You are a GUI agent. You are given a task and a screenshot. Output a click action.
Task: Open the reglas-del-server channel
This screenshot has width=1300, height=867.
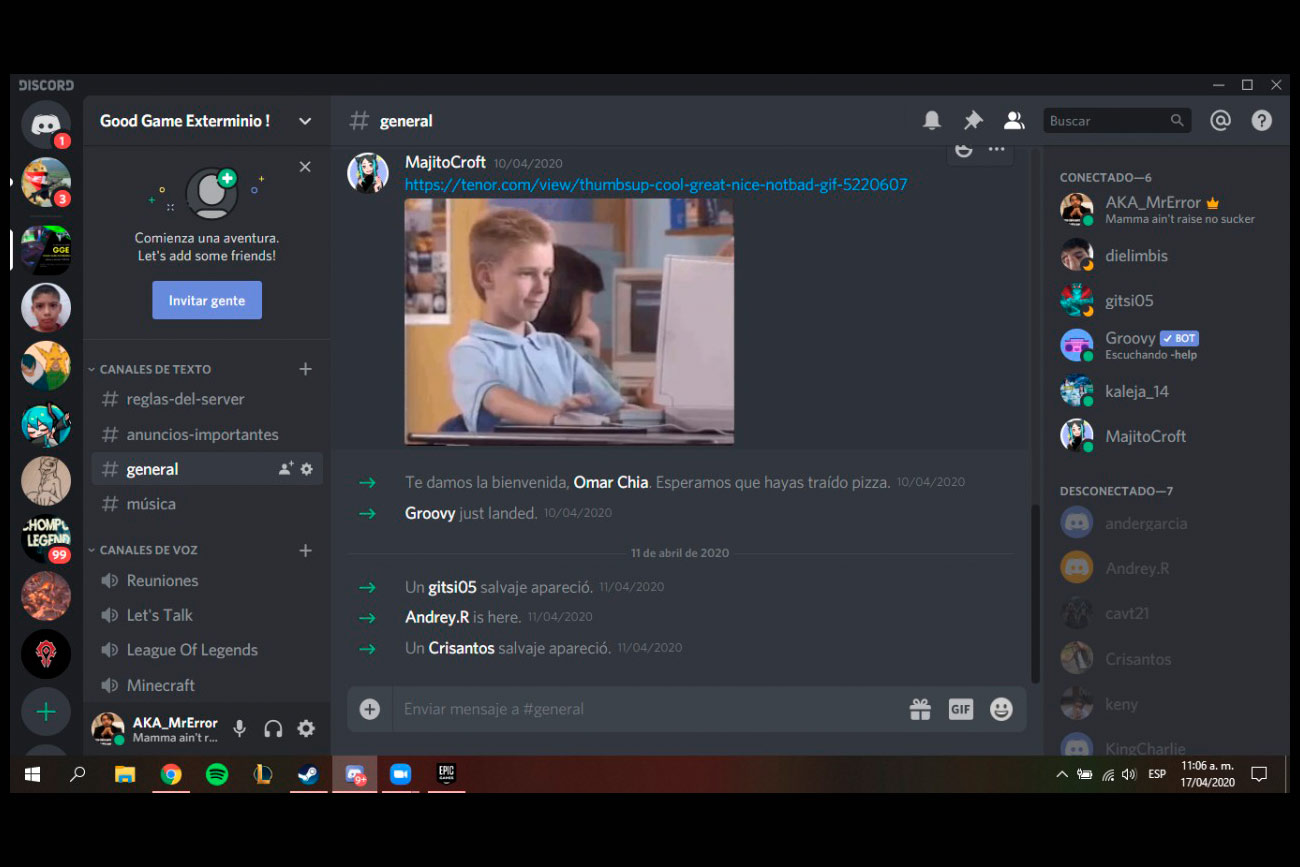point(207,399)
